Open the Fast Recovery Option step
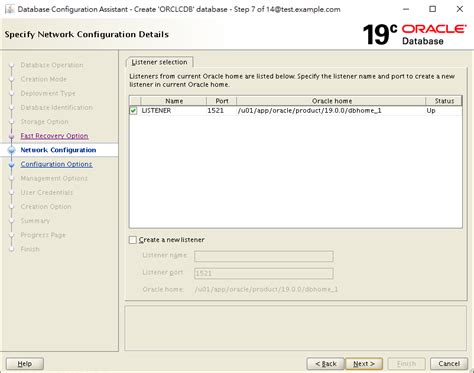The width and height of the screenshot is (474, 373). coord(54,136)
